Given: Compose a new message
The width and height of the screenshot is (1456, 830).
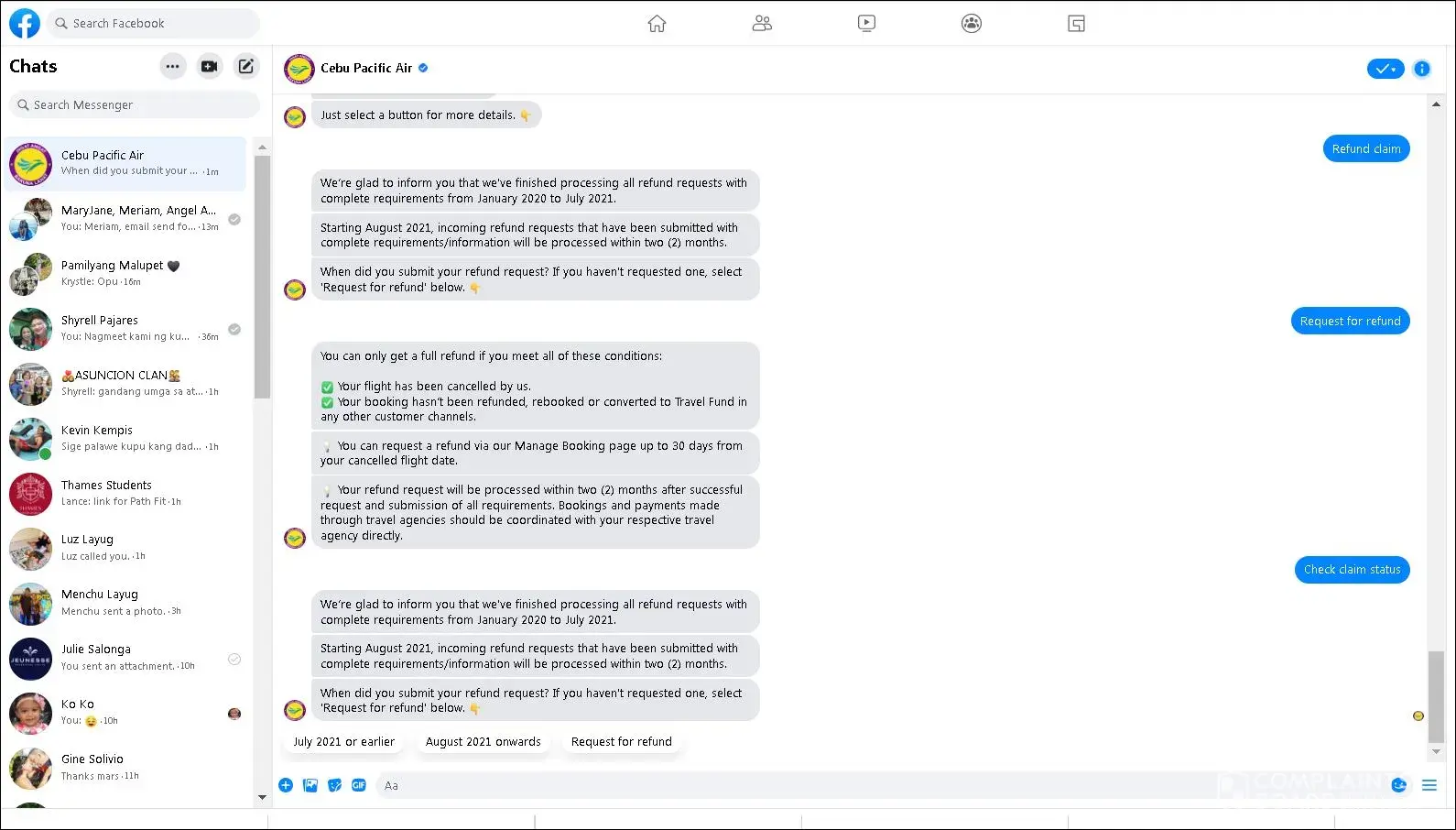Looking at the screenshot, I should [246, 66].
